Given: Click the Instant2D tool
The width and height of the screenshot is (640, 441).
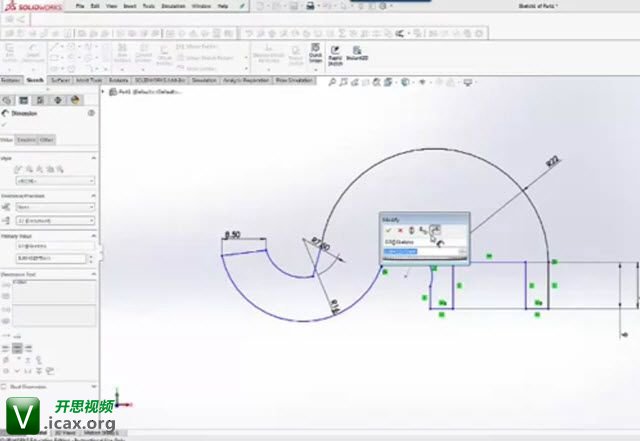Looking at the screenshot, I should [357, 53].
